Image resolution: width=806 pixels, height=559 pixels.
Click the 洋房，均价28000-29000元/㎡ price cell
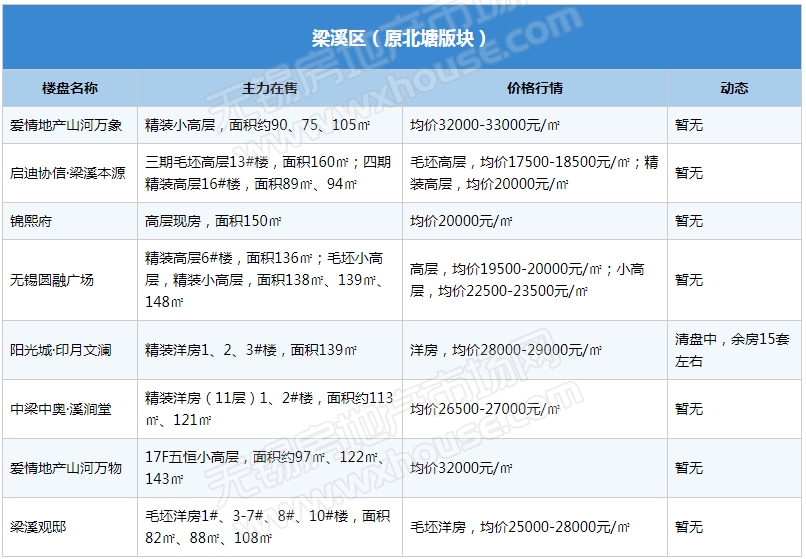(506, 350)
